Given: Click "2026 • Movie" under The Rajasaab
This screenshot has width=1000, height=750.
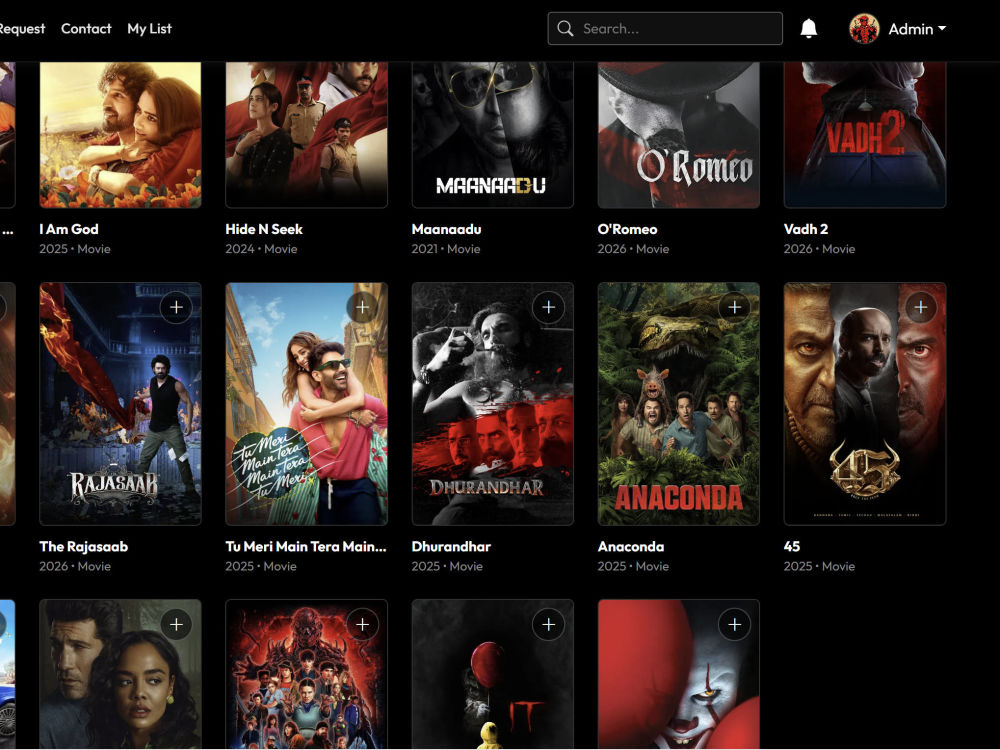Looking at the screenshot, I should tap(75, 566).
